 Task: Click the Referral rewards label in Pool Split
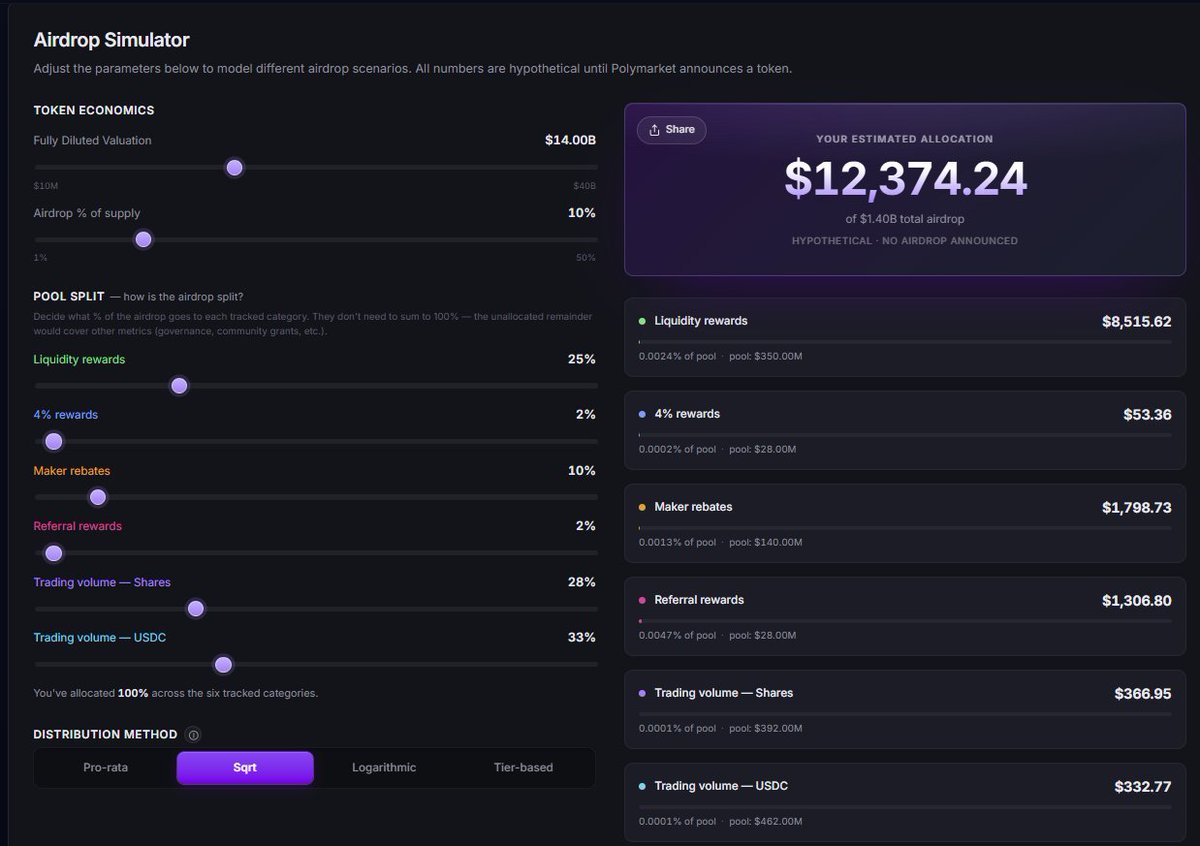pyautogui.click(x=77, y=526)
